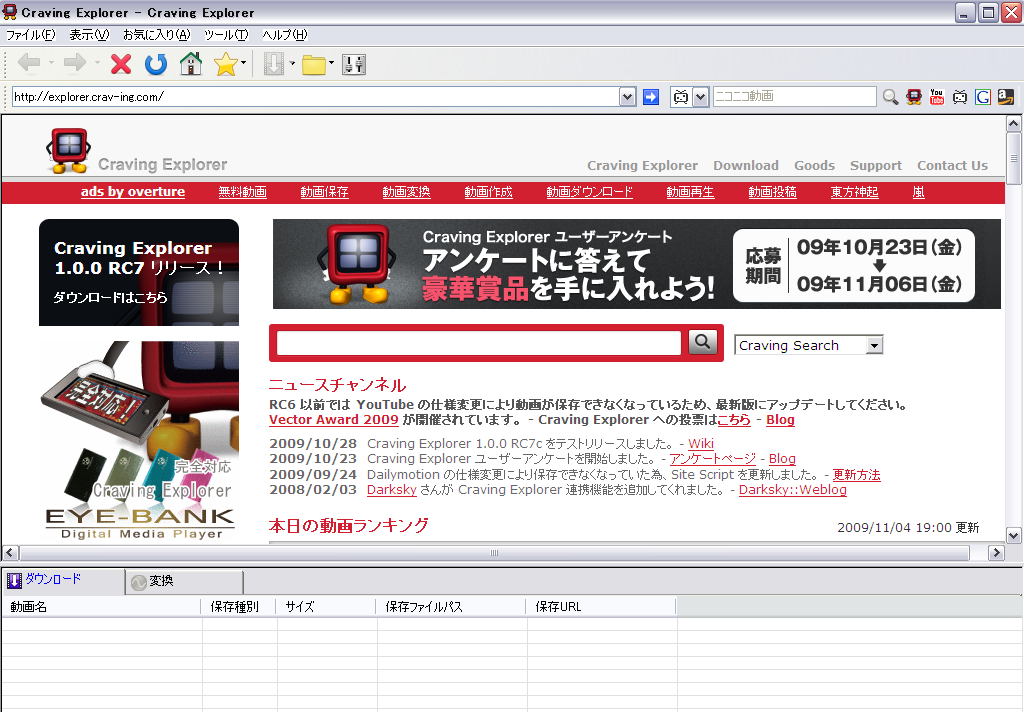Sort by 保存種別 column header
The width and height of the screenshot is (1024, 712).
[x=238, y=607]
